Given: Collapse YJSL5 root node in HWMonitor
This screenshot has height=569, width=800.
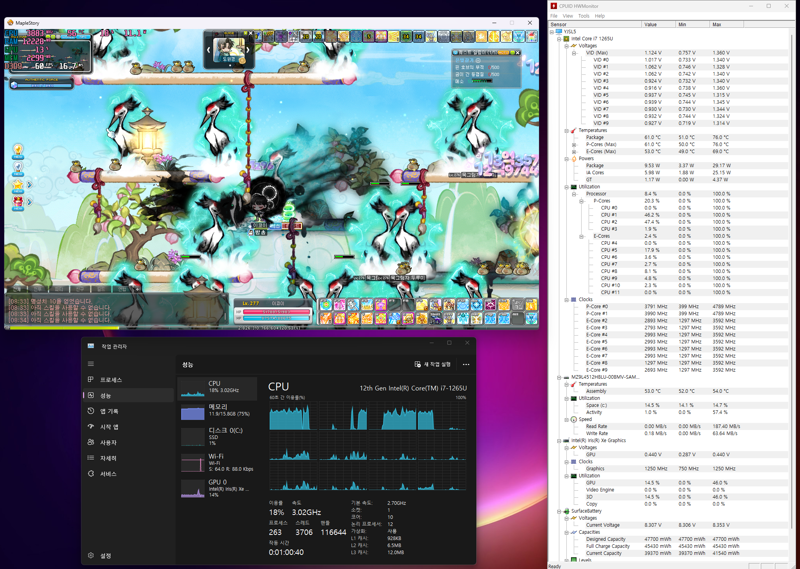Looking at the screenshot, I should (x=552, y=32).
